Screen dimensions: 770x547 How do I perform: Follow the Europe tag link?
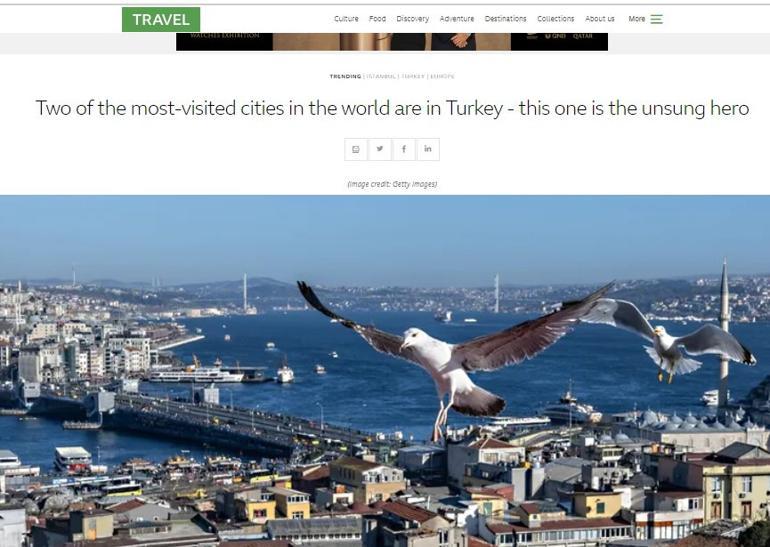[442, 77]
